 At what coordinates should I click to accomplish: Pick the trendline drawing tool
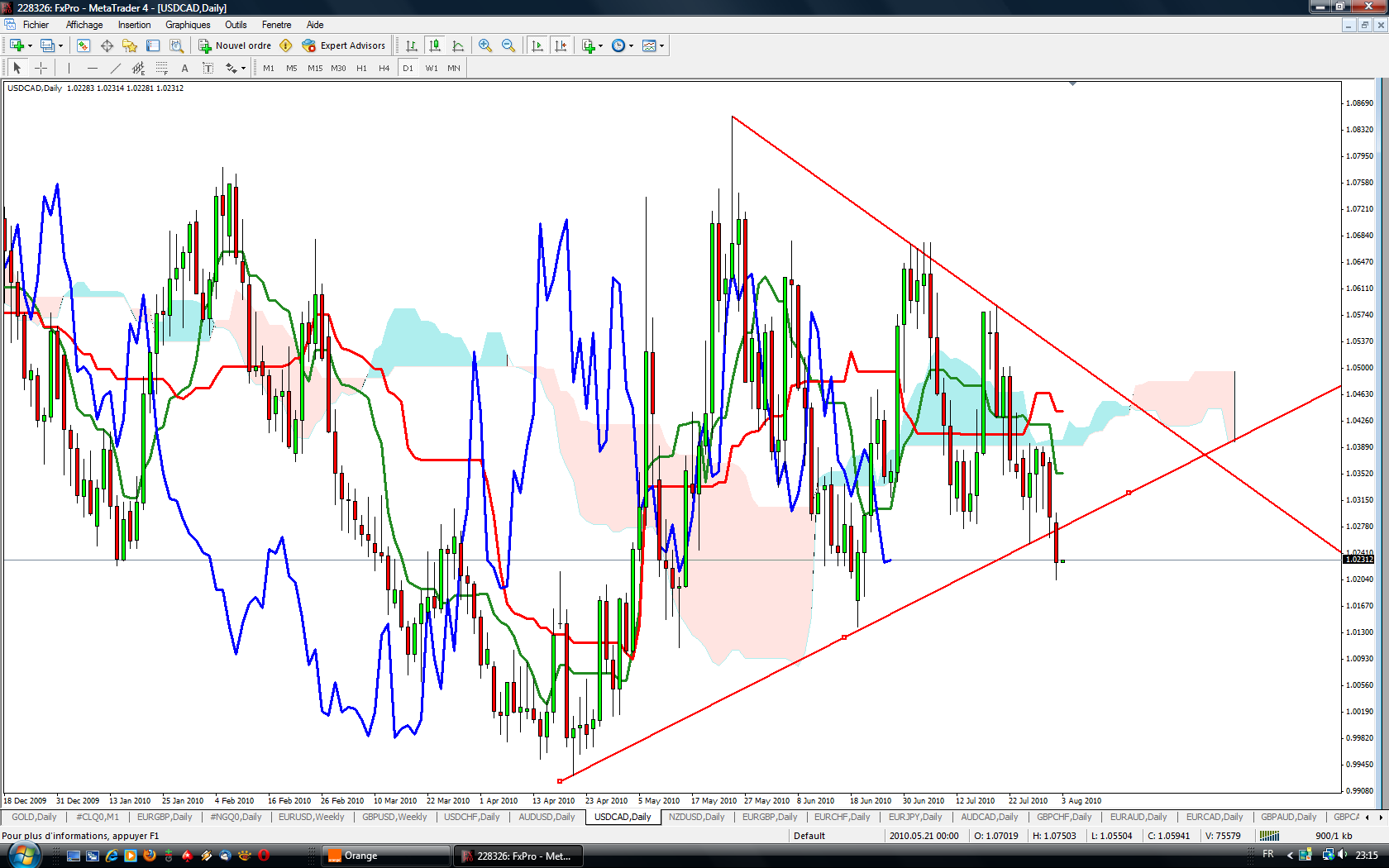click(x=116, y=68)
